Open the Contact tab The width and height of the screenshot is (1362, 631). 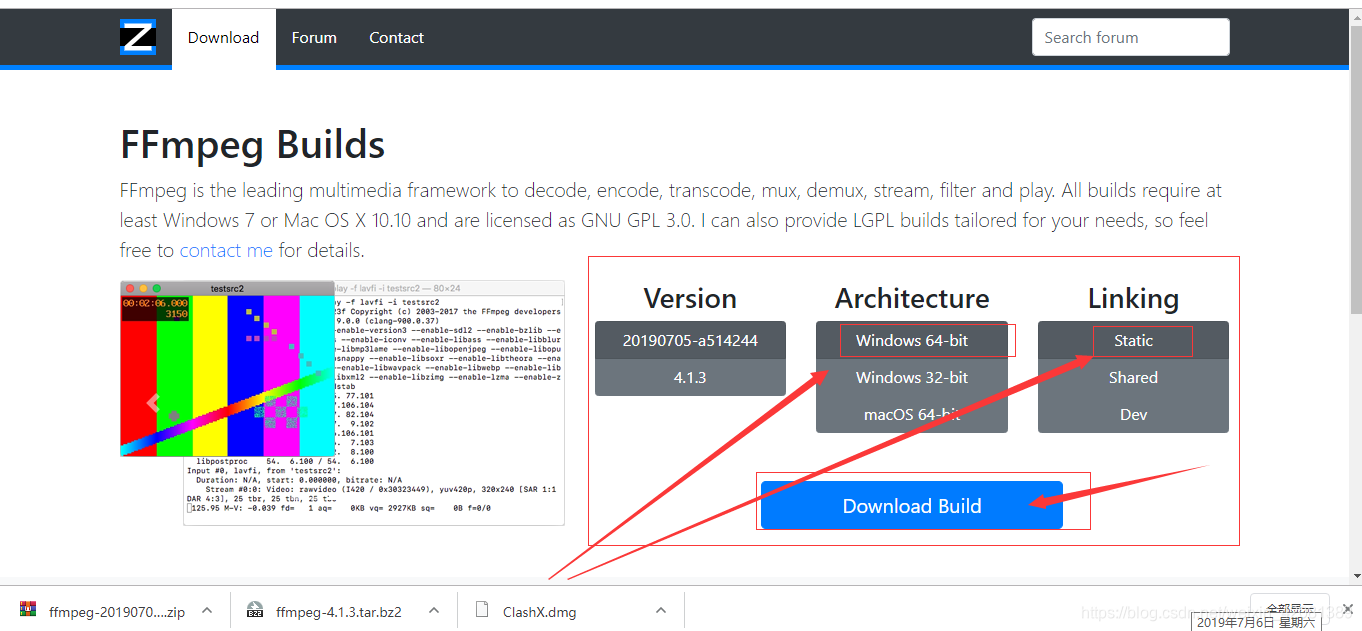click(x=396, y=38)
